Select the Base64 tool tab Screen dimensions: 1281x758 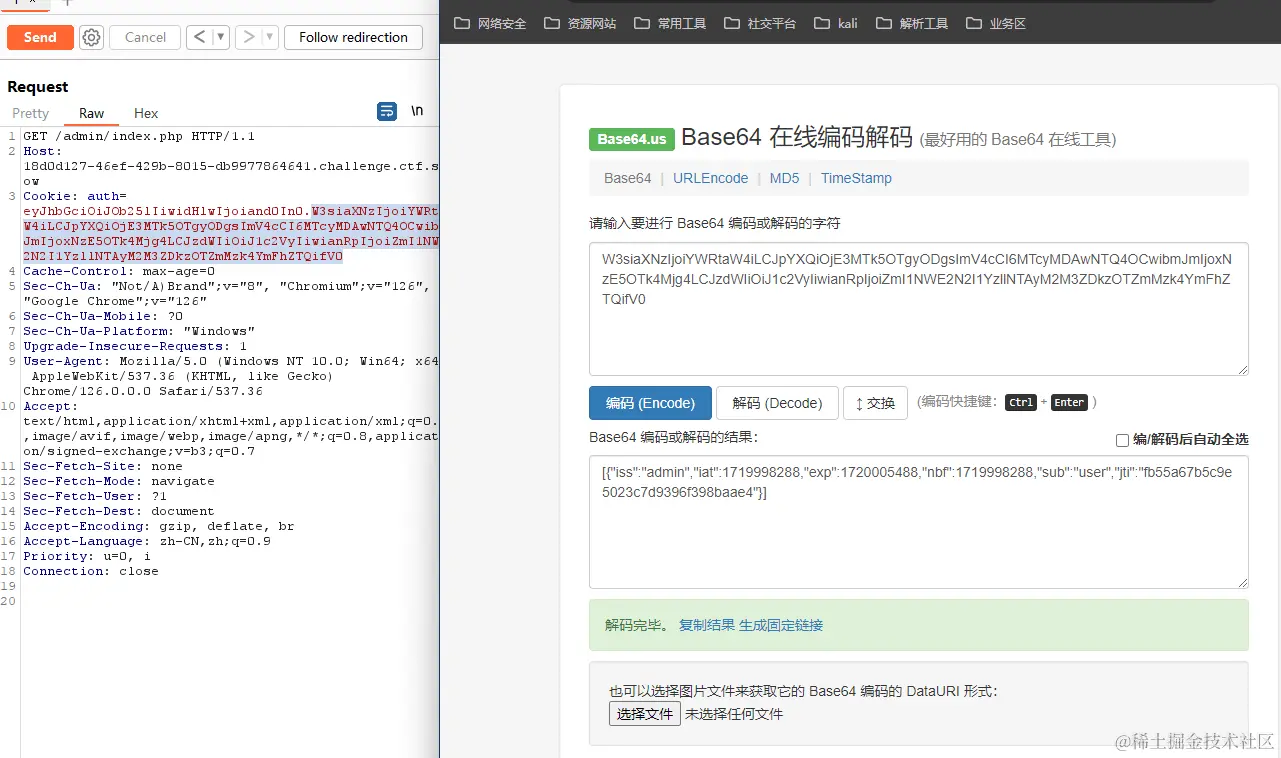(628, 178)
